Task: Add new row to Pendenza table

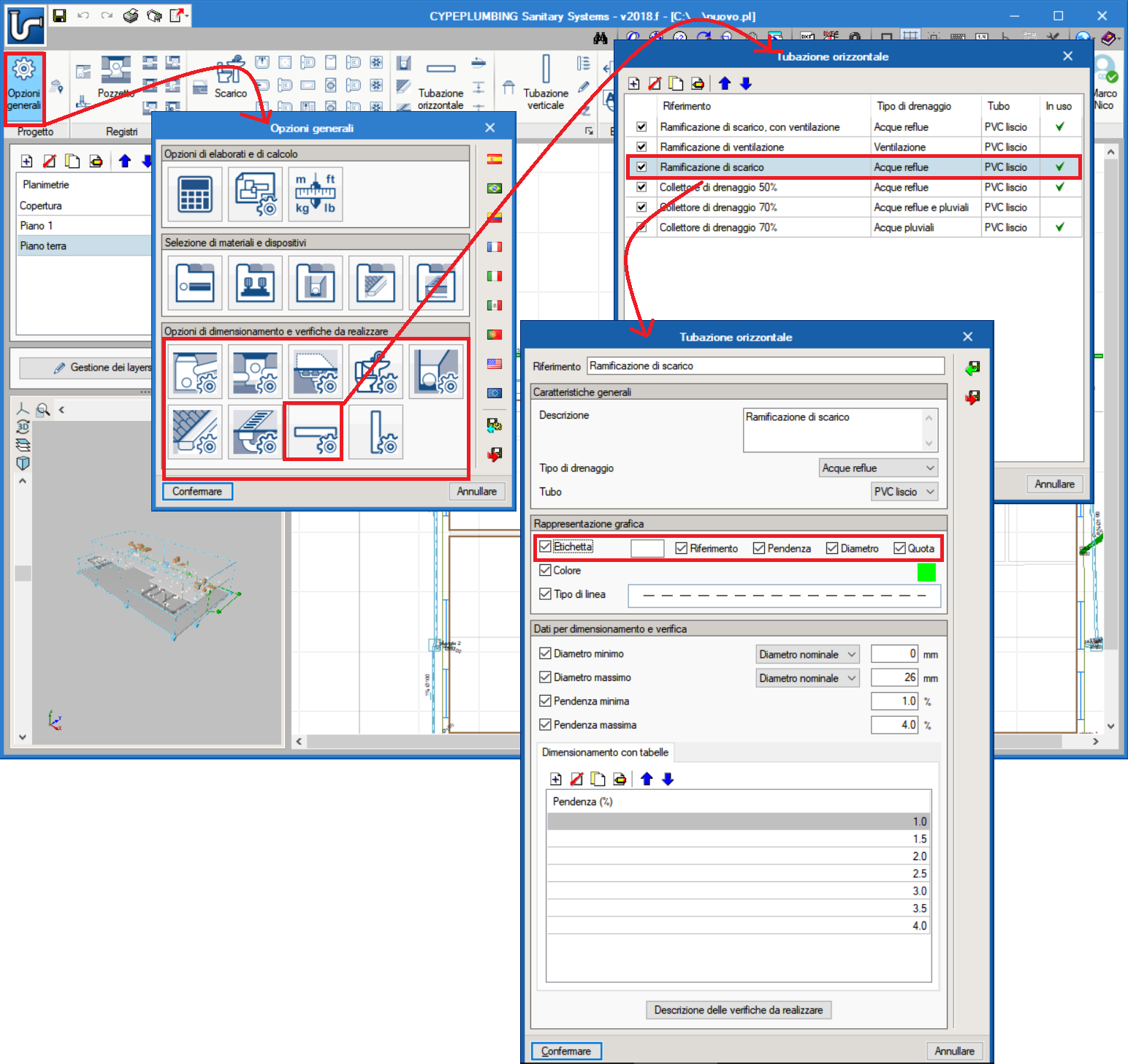Action: (556, 779)
